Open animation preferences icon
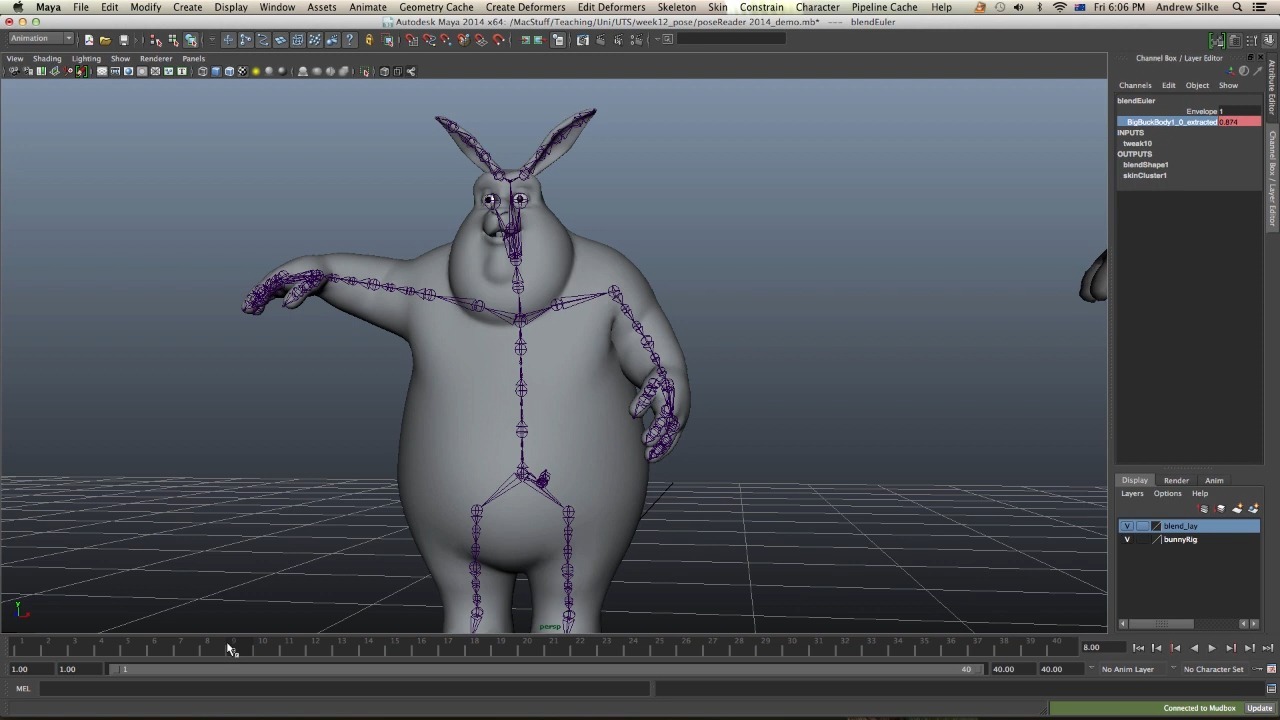The width and height of the screenshot is (1280, 720). coord(1271,669)
